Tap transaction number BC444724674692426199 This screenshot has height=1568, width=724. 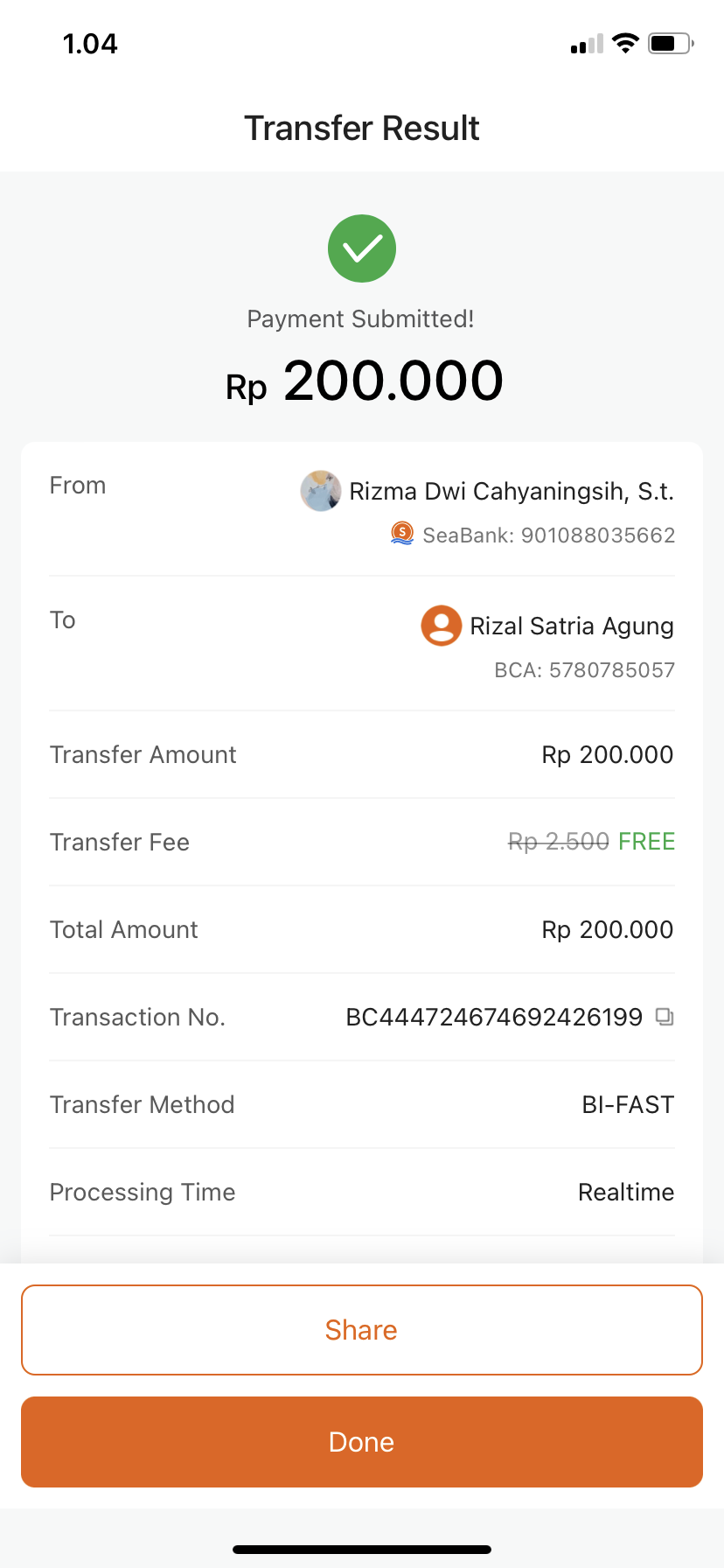pyautogui.click(x=494, y=1017)
